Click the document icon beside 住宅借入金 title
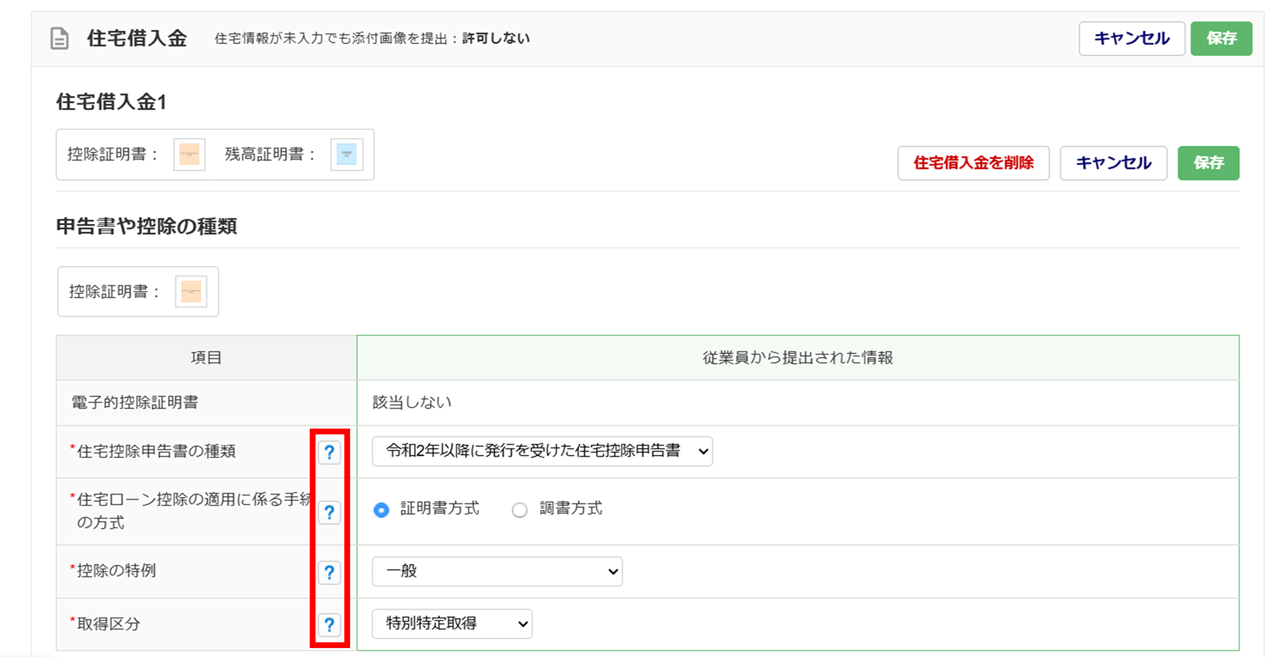This screenshot has height=657, width=1280. [60, 39]
